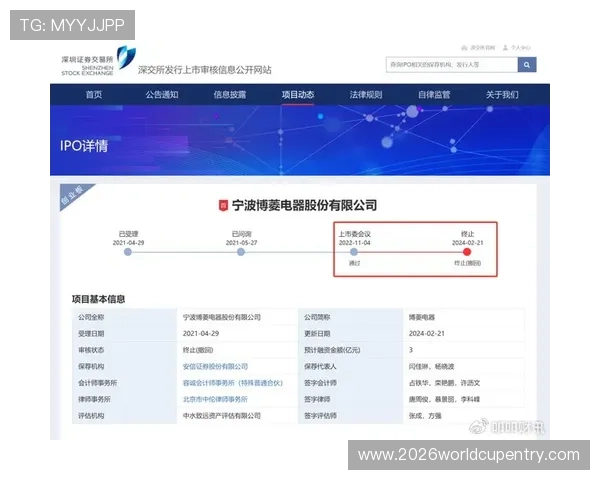
Task: Click the 预计融资金额 value 3
Action: tap(411, 350)
